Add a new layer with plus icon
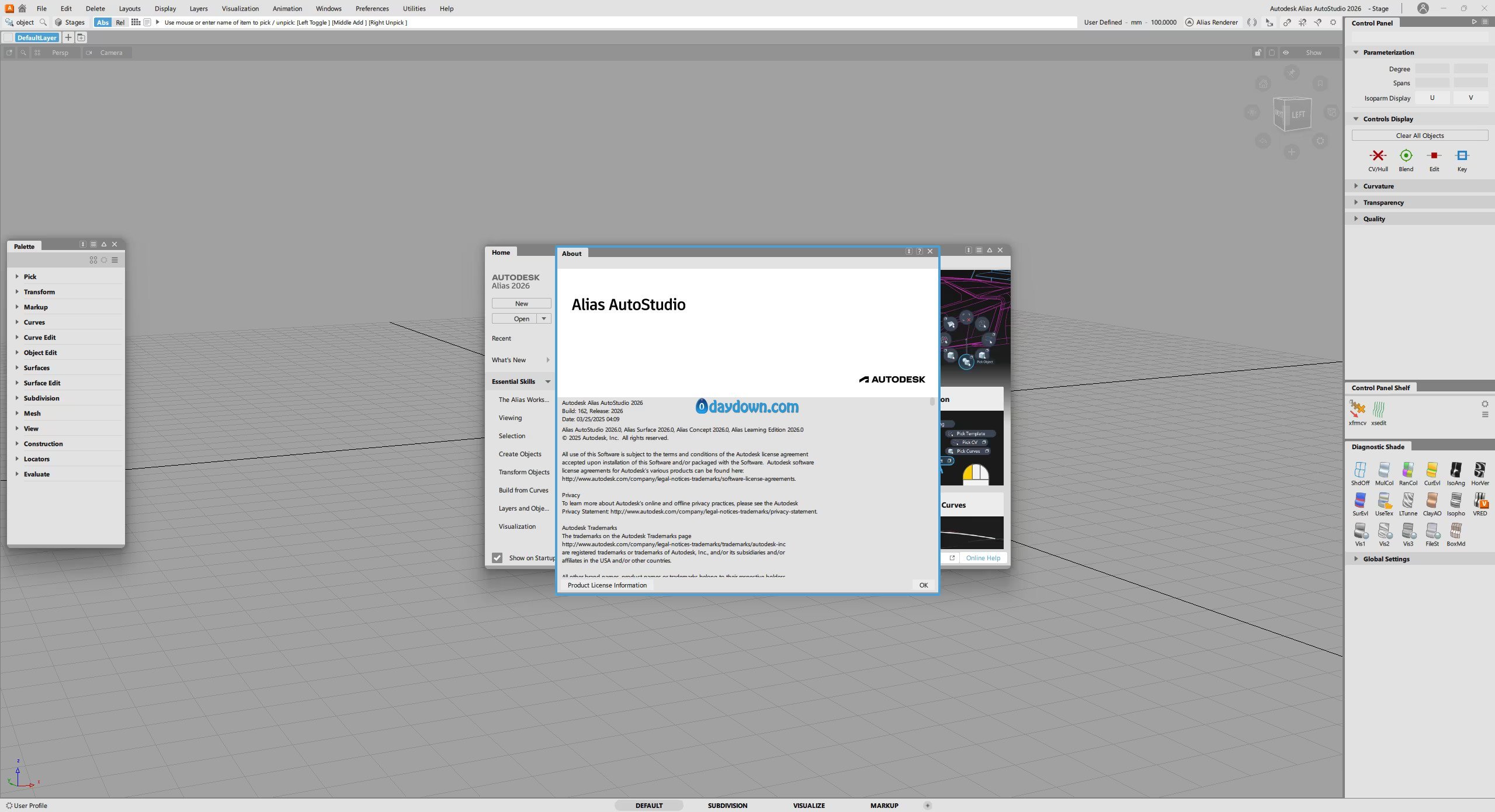The image size is (1495, 812). coord(68,37)
